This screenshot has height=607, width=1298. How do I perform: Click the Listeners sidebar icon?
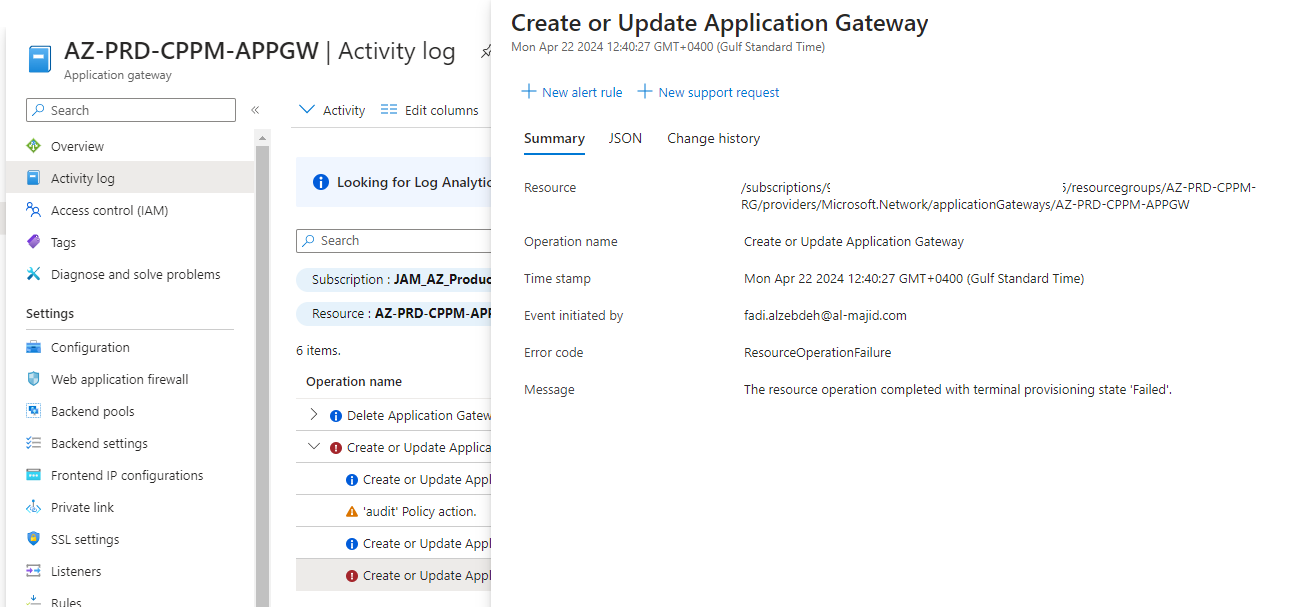point(34,571)
